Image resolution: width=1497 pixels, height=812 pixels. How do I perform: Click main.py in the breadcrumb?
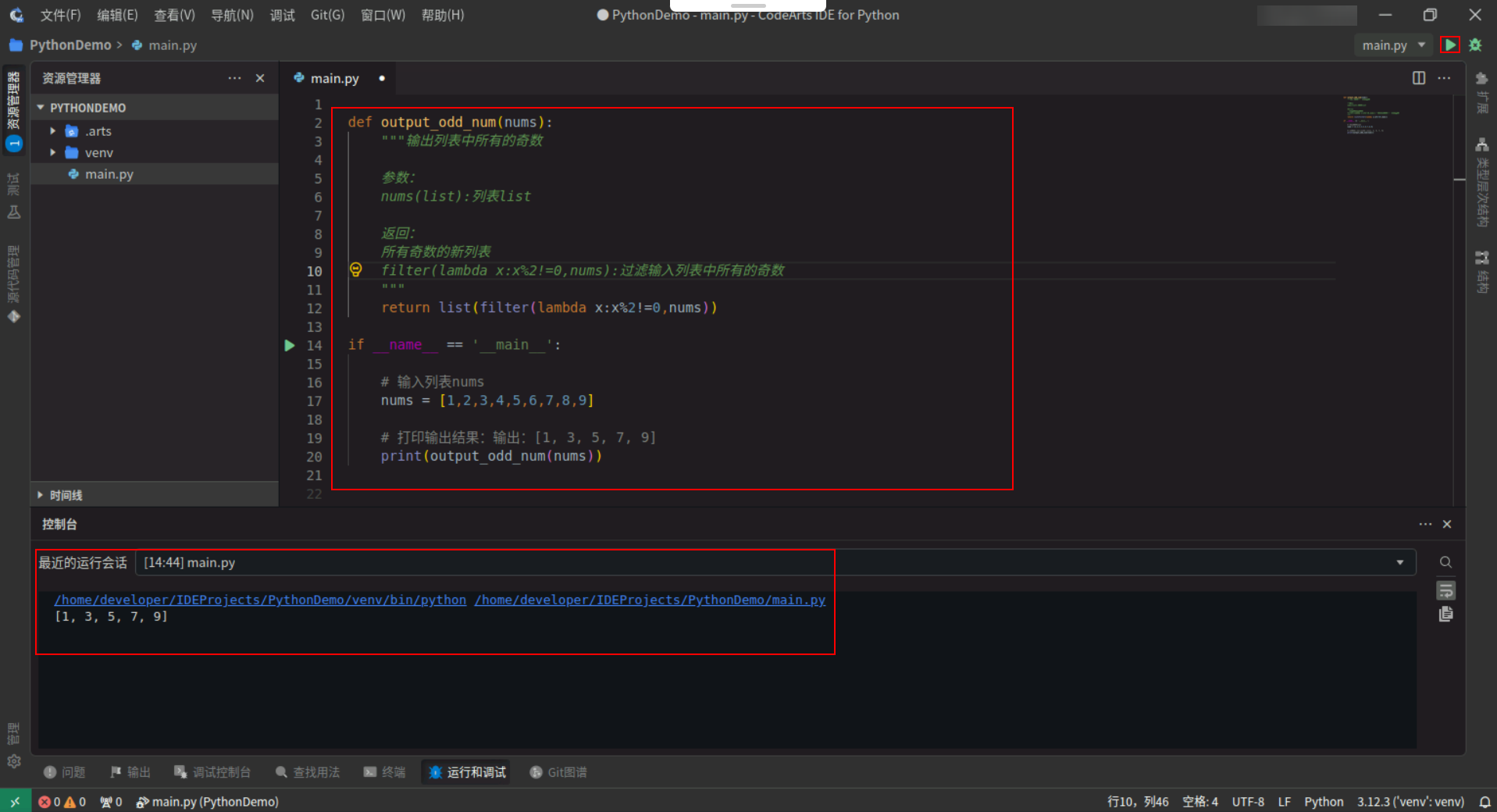[x=173, y=45]
